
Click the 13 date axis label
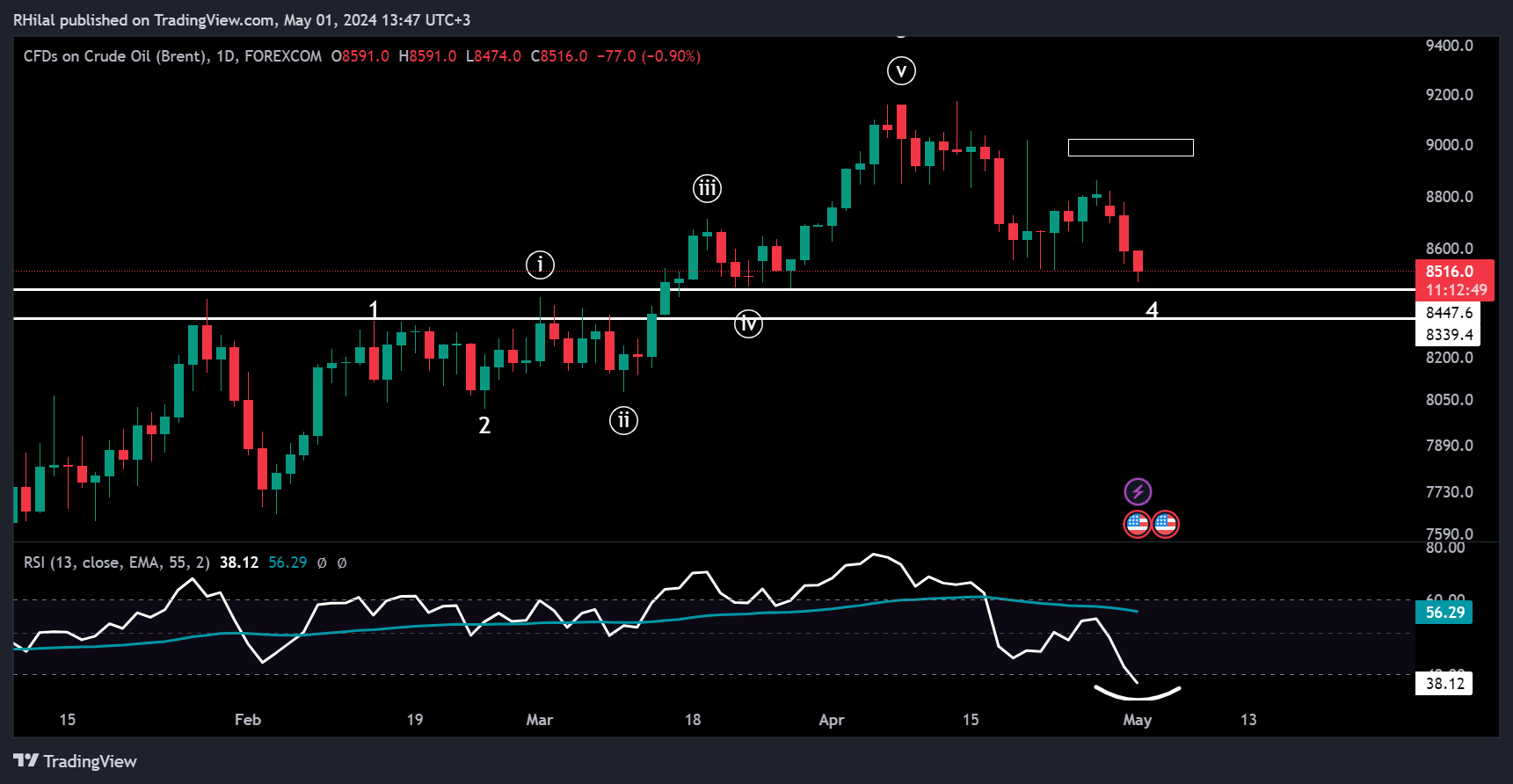(1248, 720)
